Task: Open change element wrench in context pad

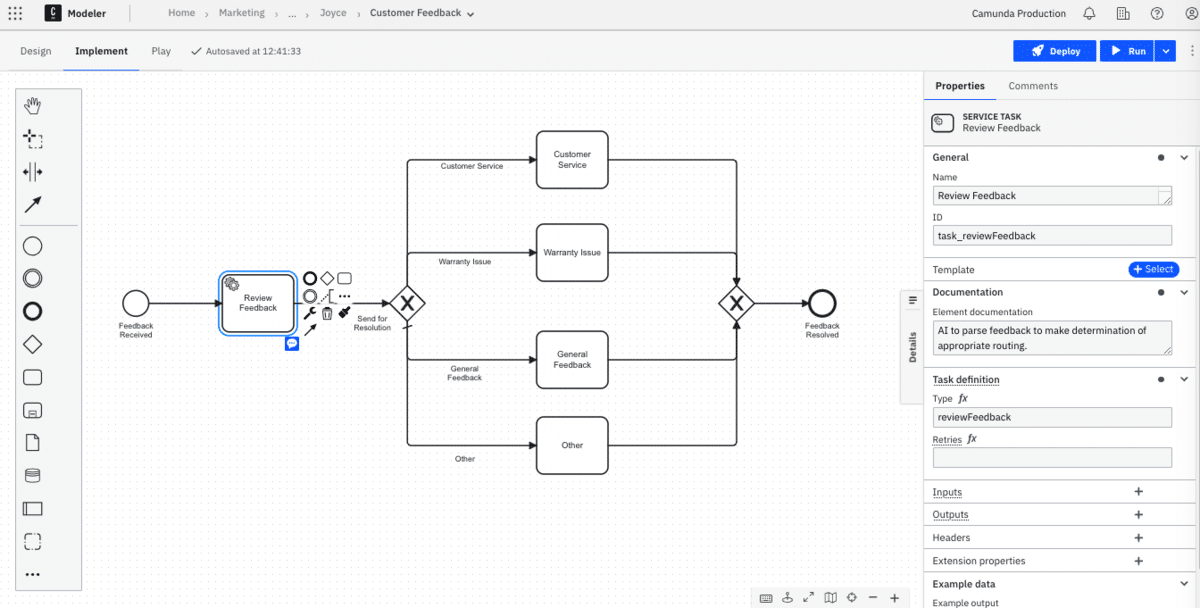Action: coord(310,313)
